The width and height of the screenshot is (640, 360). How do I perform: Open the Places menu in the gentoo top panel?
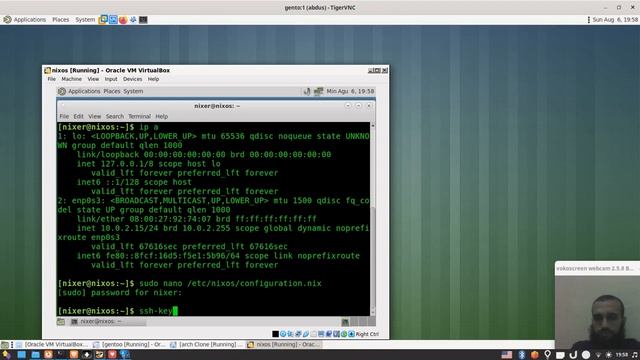click(60, 20)
